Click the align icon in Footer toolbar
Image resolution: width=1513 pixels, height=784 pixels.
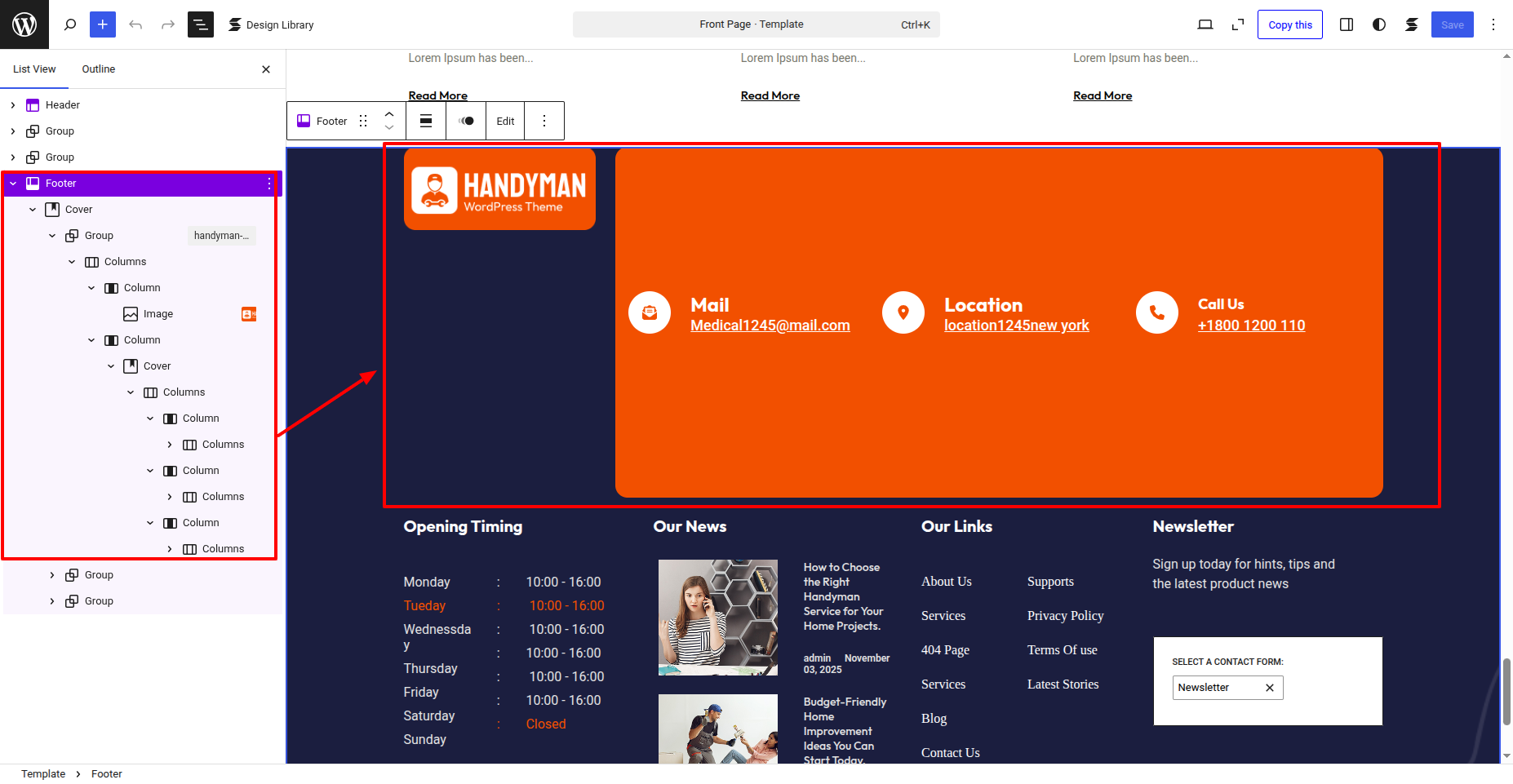pyautogui.click(x=426, y=121)
